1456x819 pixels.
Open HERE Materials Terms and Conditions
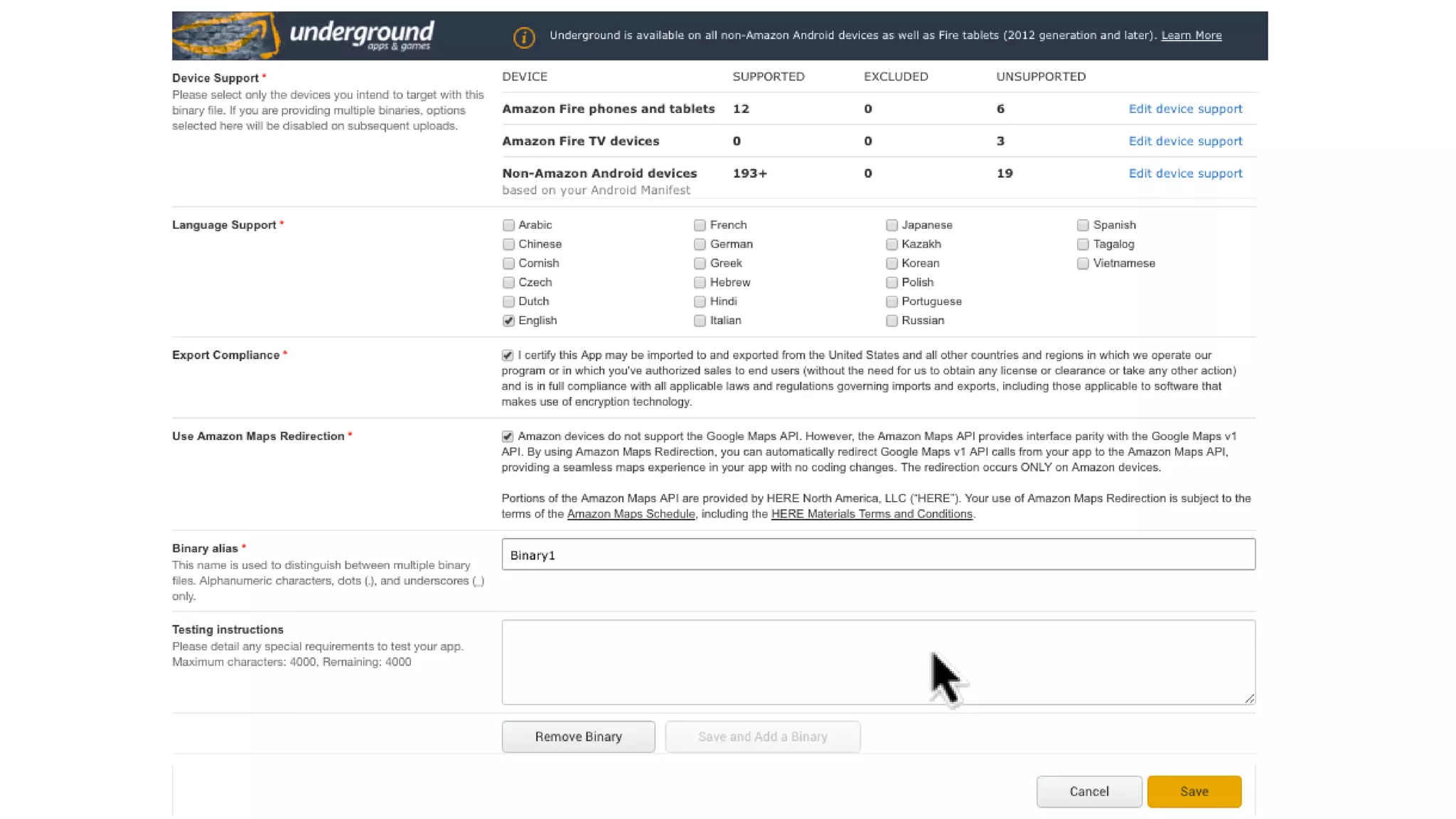coord(871,514)
